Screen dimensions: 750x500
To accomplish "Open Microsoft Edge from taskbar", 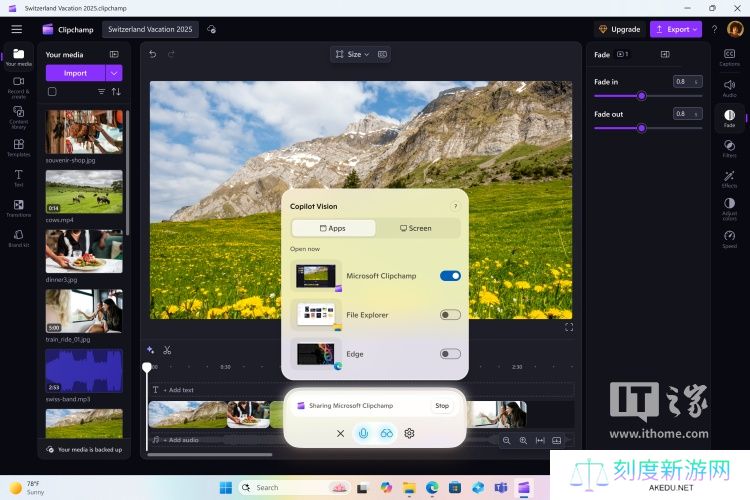I will click(432, 488).
